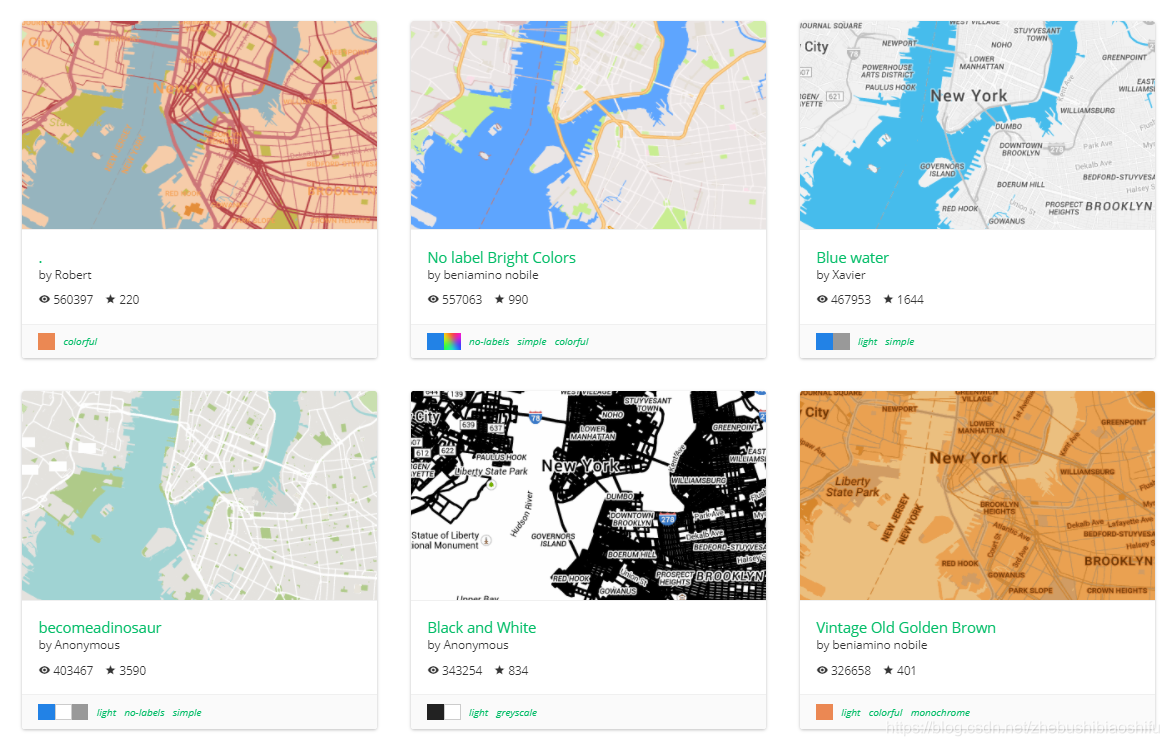Click the Vintage Old Golden Brown title

pyautogui.click(x=906, y=628)
